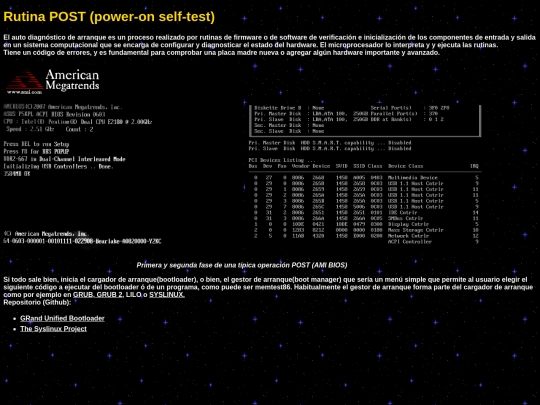Click the "Rutina POST (power-on self-test)" heading
Screen dimensions: 540x405
point(109,17)
